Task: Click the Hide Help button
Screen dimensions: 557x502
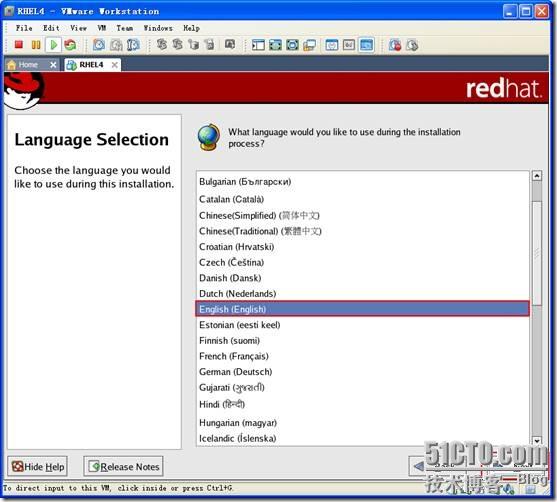Action: (37, 466)
